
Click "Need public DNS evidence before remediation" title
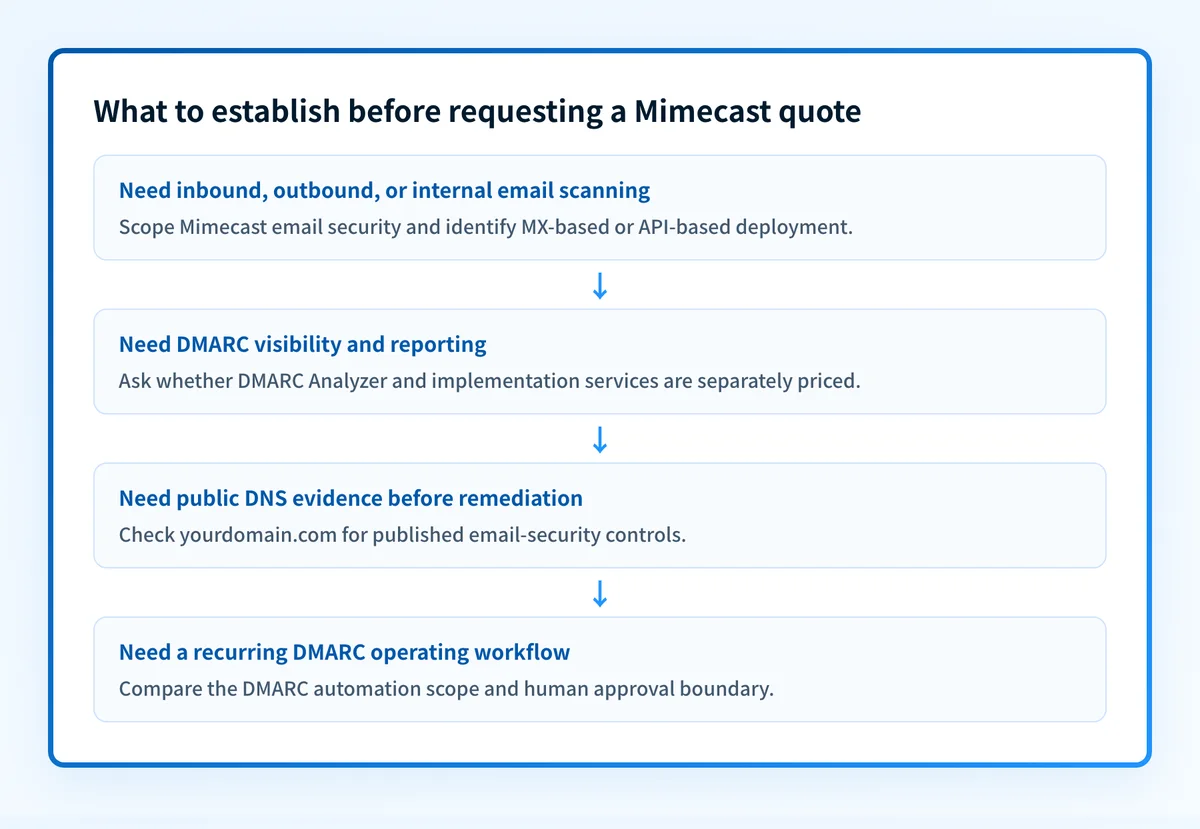click(x=351, y=498)
